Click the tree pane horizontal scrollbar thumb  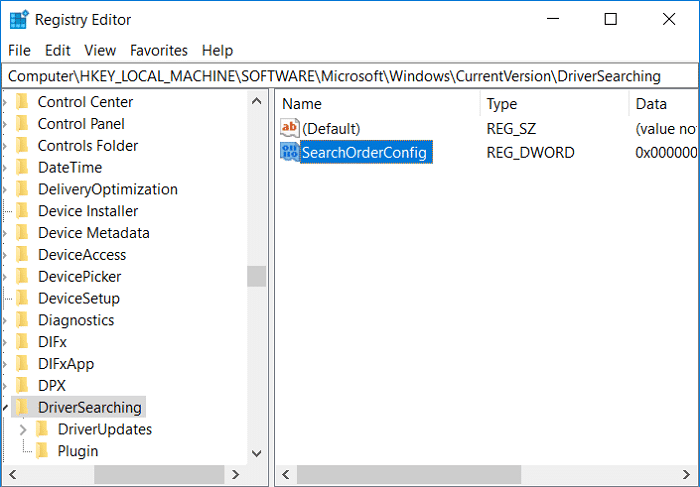click(159, 475)
